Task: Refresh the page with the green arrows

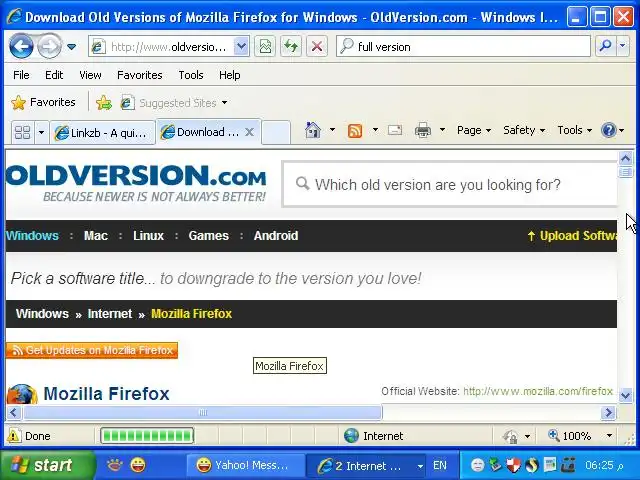Action: (x=291, y=47)
